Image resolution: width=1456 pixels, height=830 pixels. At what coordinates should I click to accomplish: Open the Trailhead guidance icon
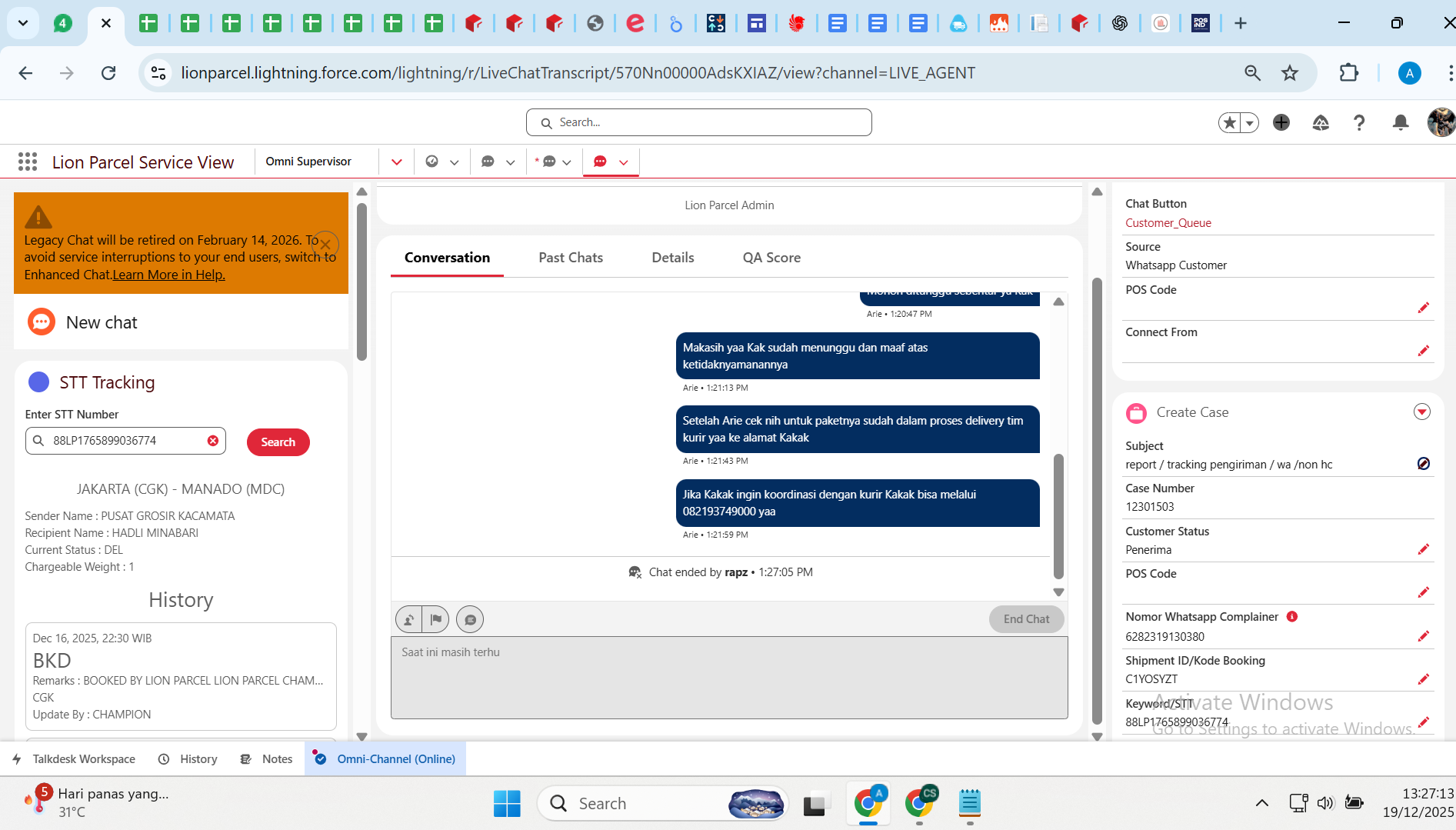pos(1321,122)
